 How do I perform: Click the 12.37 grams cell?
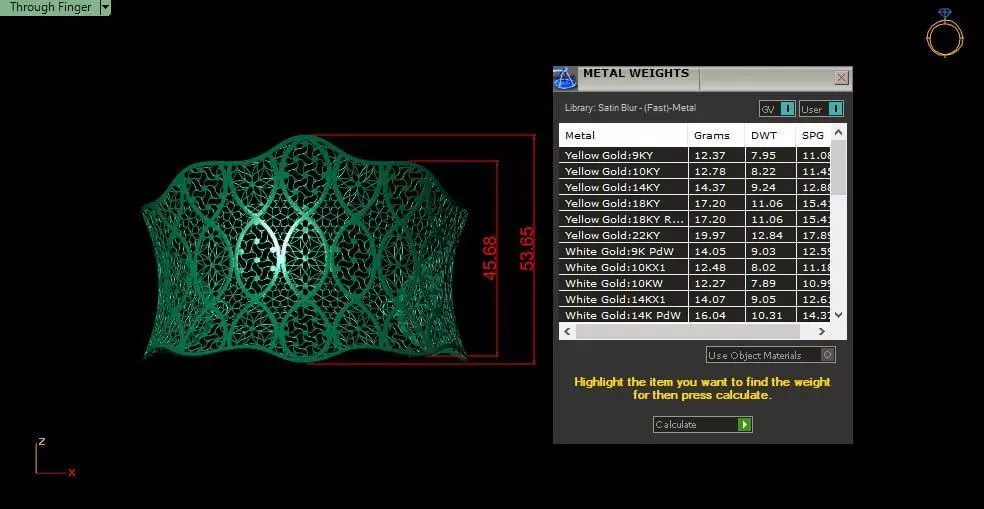click(717, 155)
